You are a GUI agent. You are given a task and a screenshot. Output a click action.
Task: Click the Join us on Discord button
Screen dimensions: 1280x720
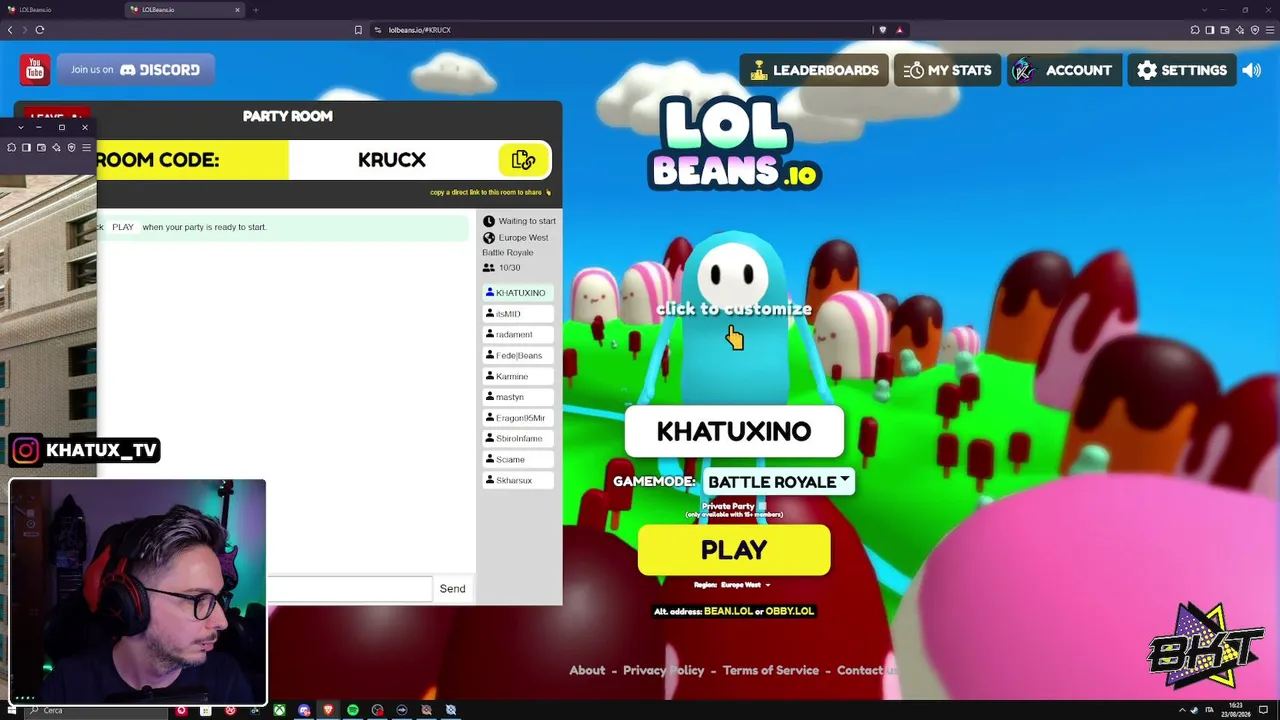click(x=135, y=70)
